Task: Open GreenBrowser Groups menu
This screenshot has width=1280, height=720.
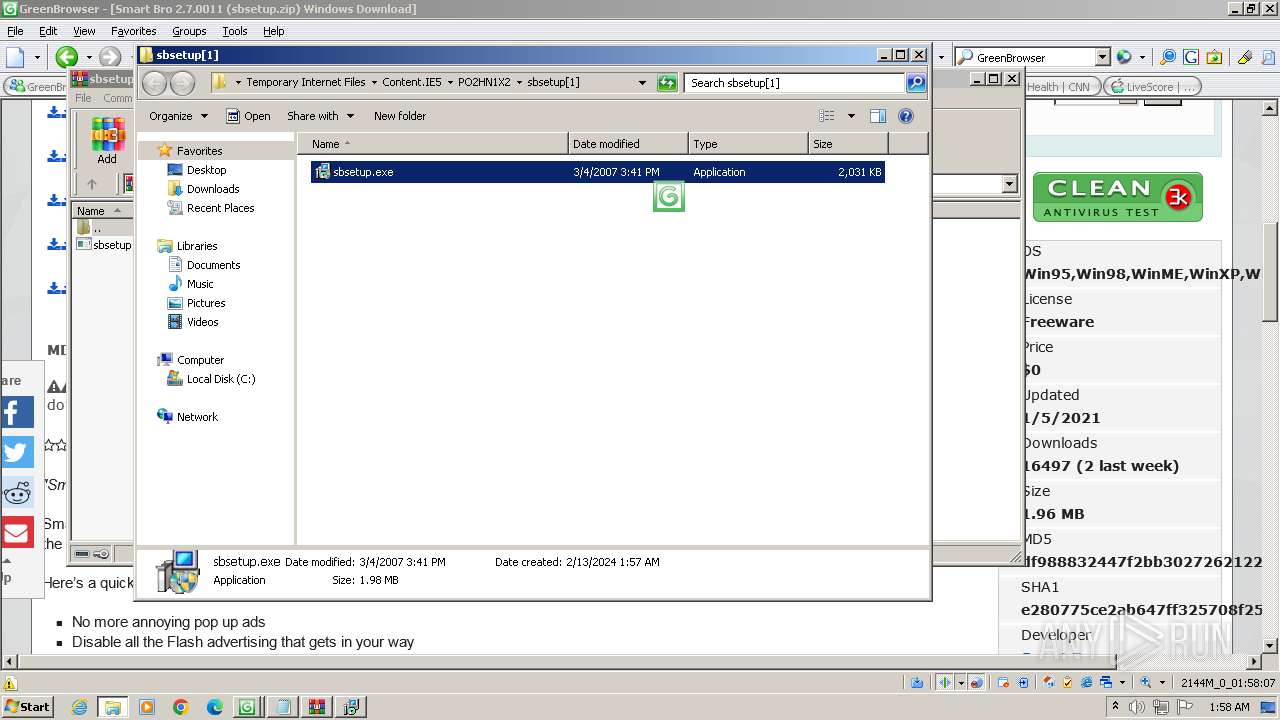Action: click(189, 31)
